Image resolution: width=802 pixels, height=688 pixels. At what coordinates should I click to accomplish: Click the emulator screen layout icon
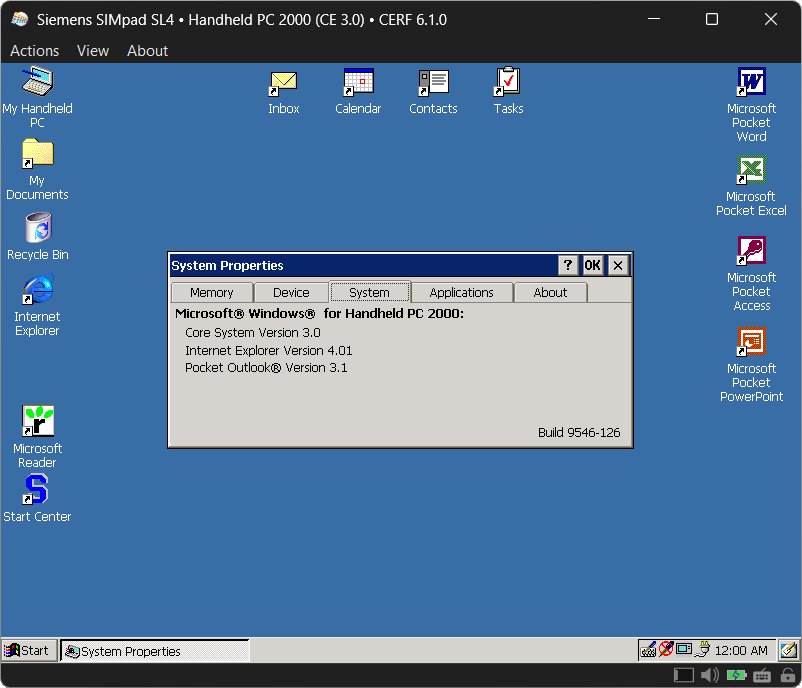(683, 675)
